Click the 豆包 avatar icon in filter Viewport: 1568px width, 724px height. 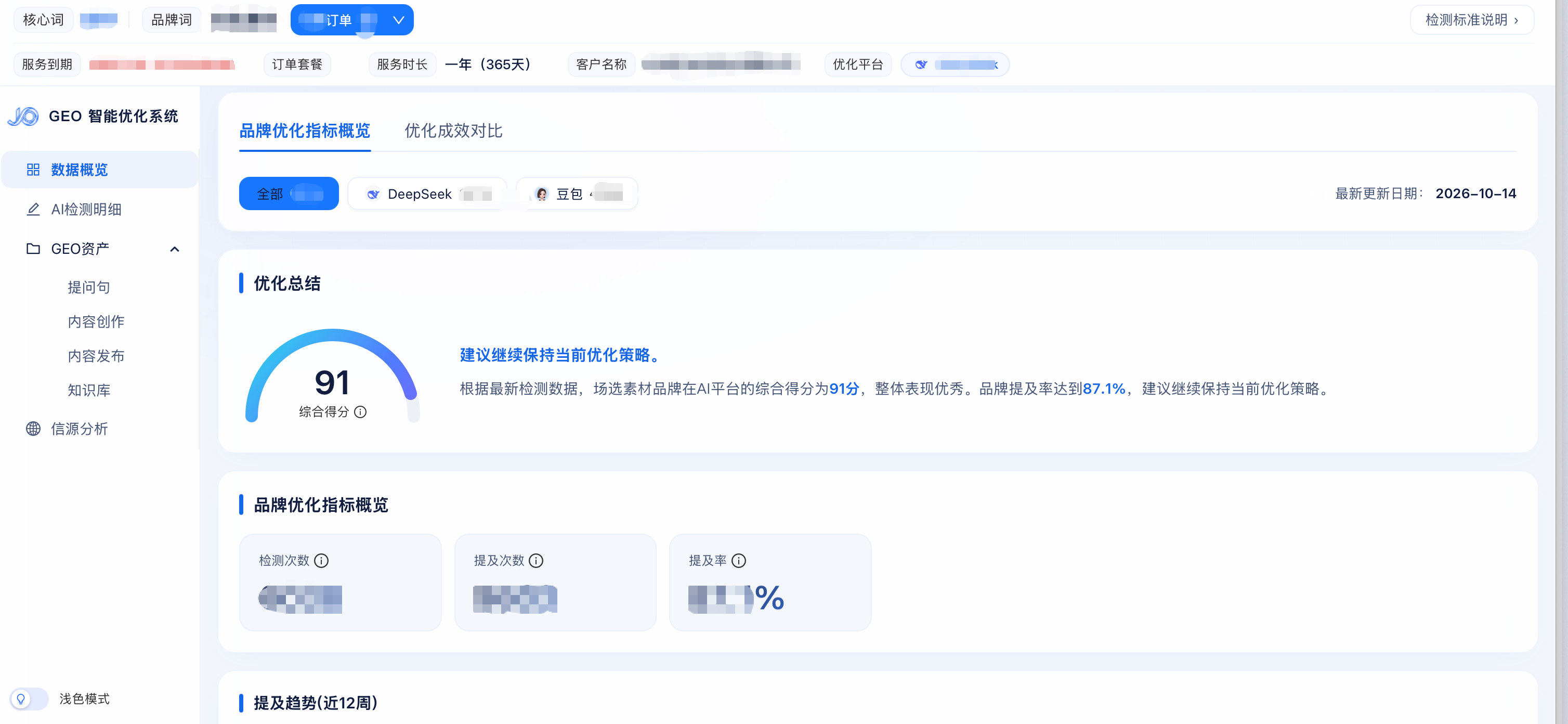pos(541,194)
